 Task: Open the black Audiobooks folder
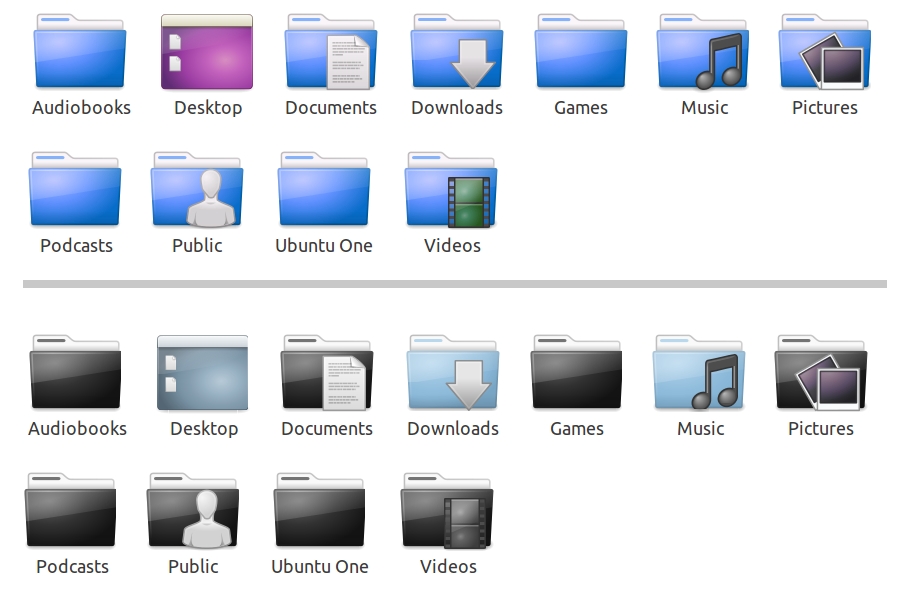77,373
